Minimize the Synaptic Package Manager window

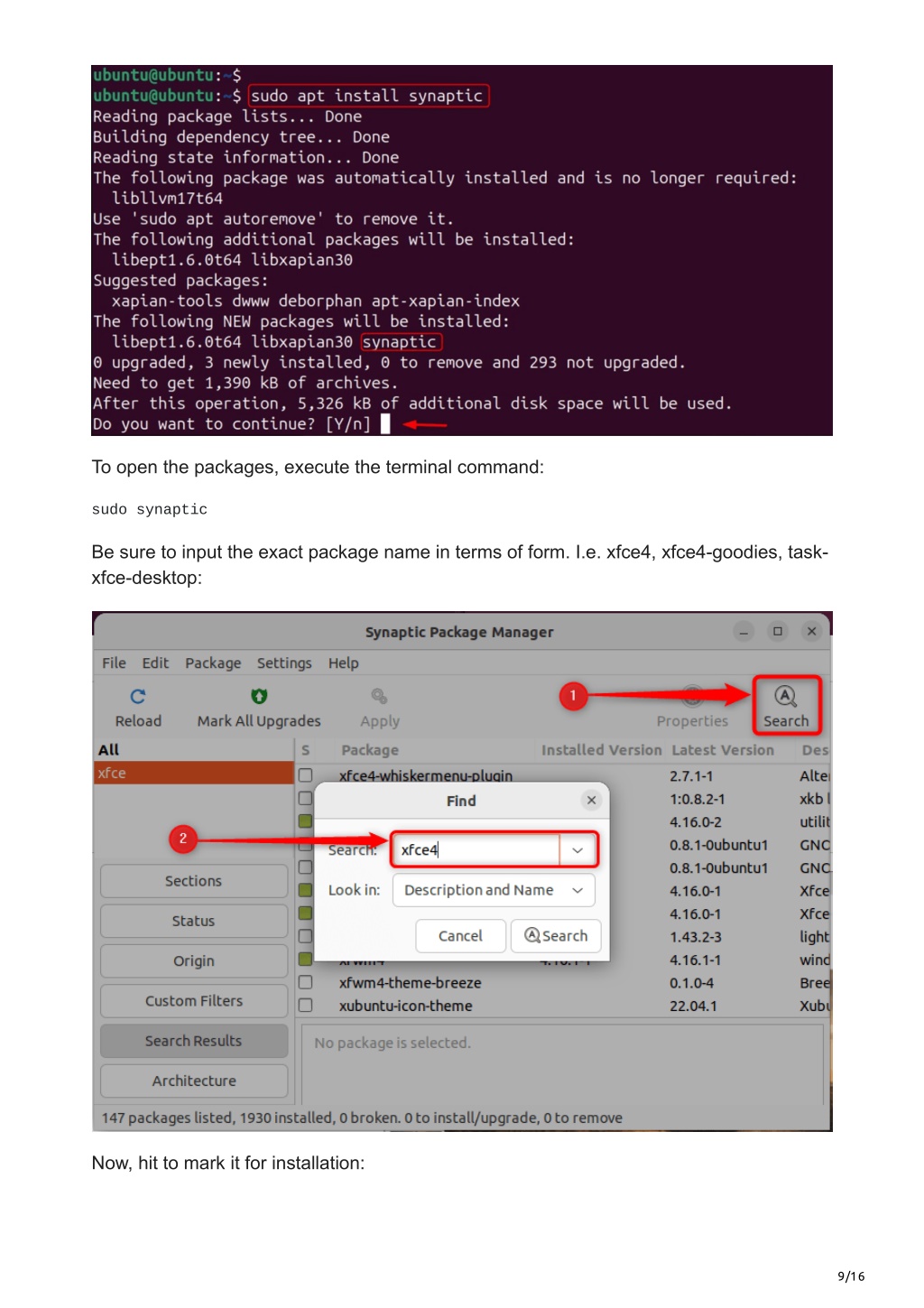744,632
